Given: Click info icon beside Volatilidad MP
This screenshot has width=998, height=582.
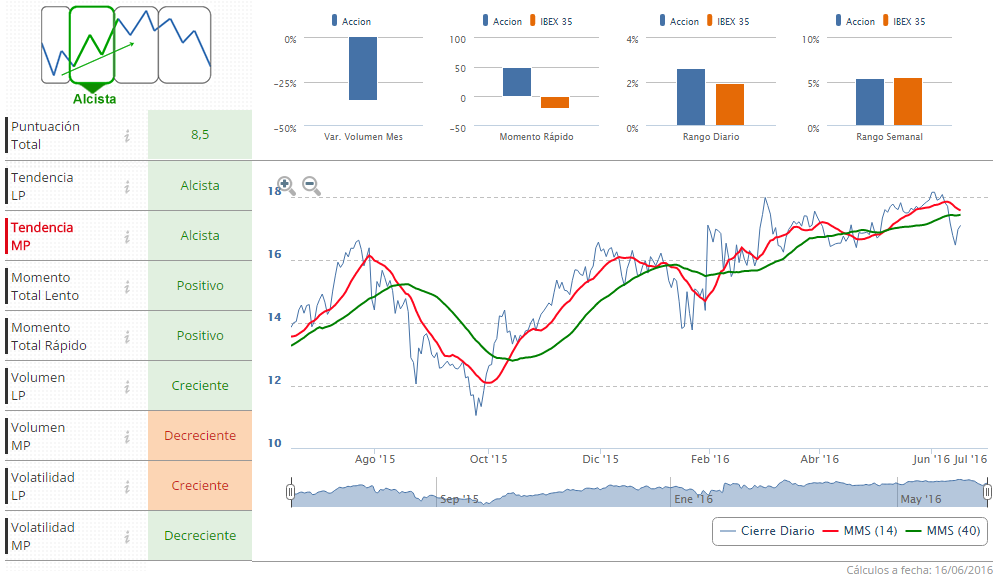Looking at the screenshot, I should coord(127,536).
